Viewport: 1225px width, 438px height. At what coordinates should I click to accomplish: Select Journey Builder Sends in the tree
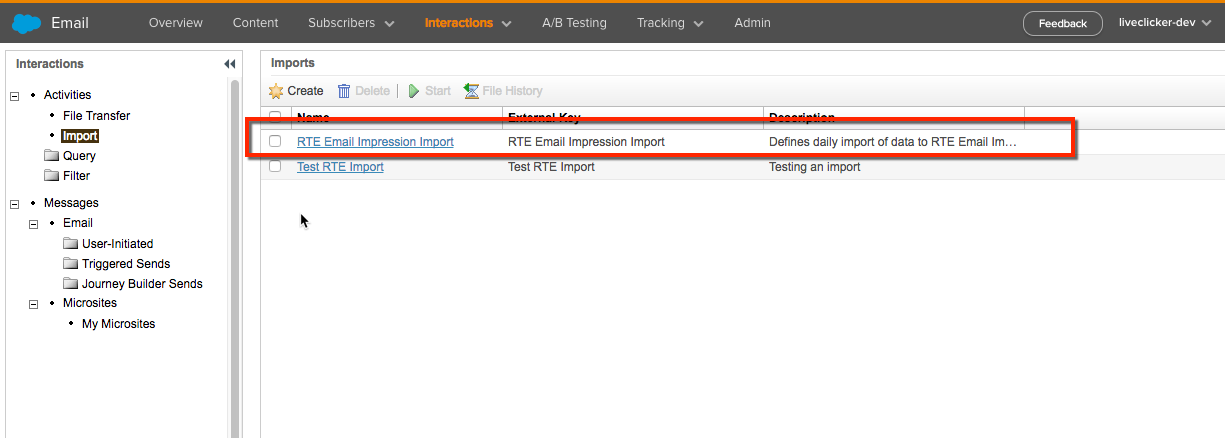[x=142, y=284]
